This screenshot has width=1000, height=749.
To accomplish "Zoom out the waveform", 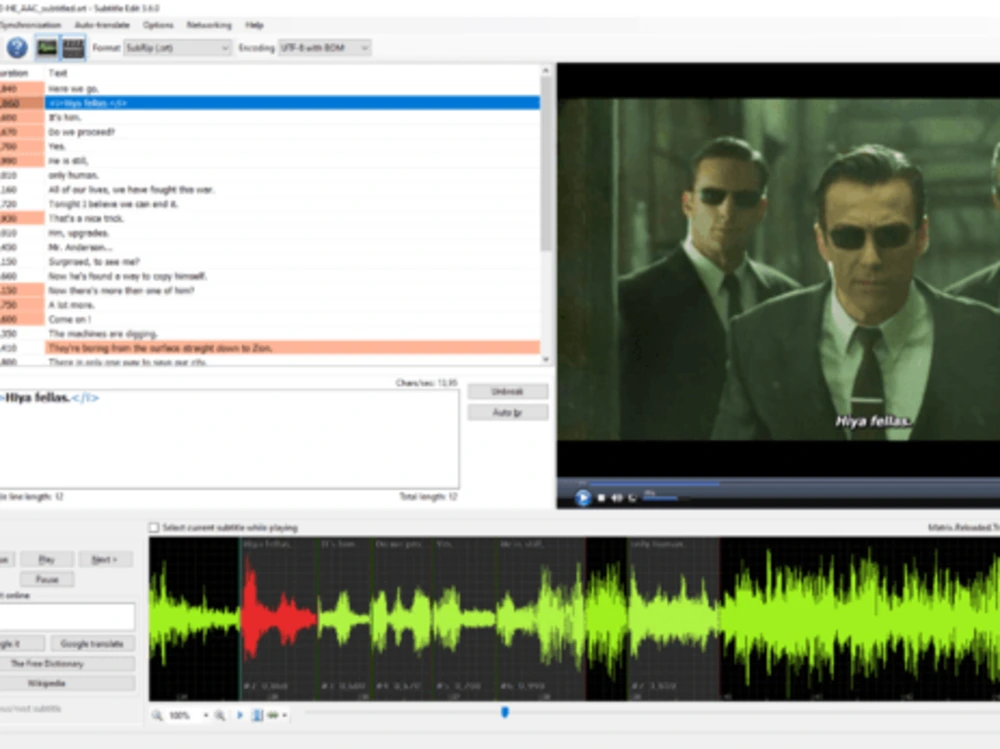I will pyautogui.click(x=157, y=715).
